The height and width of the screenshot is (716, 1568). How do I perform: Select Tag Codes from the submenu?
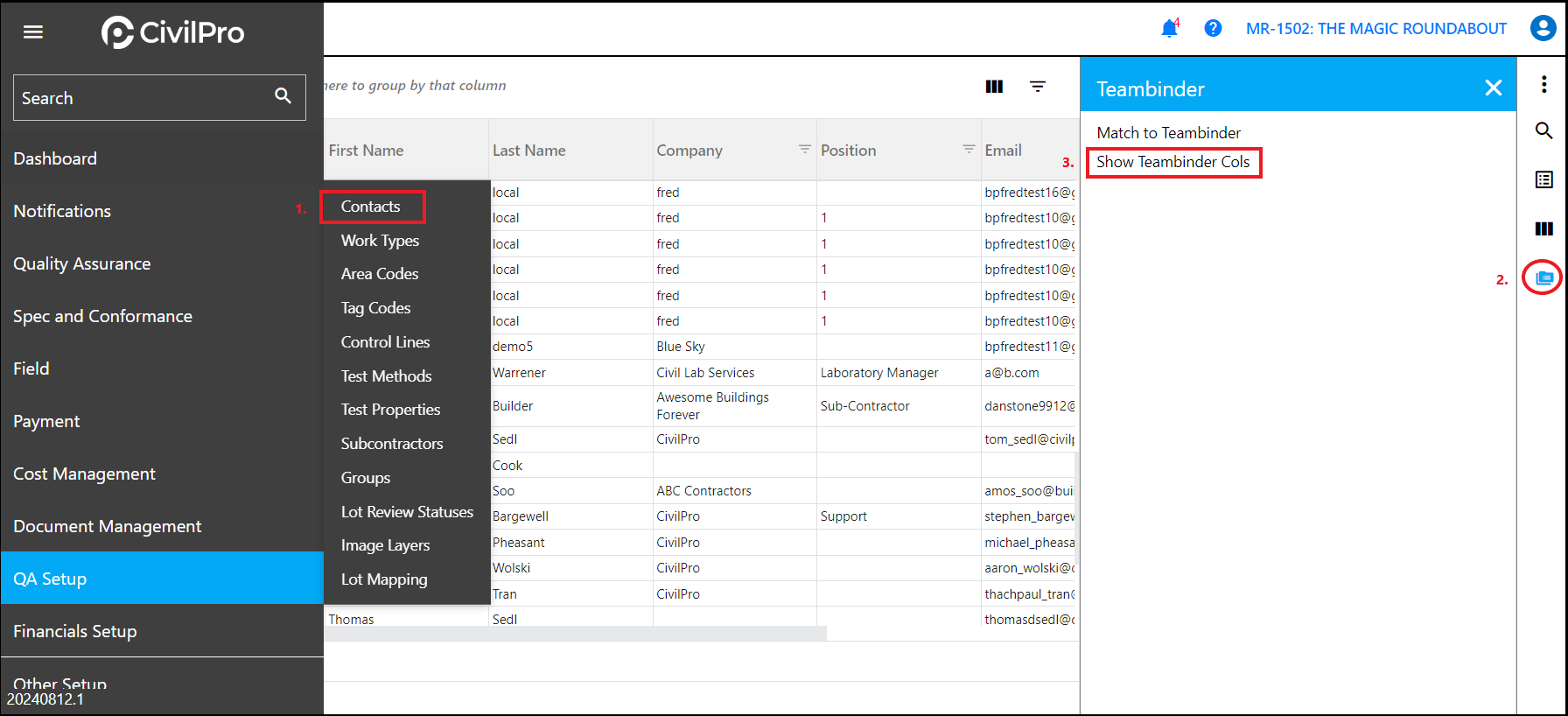(x=375, y=308)
